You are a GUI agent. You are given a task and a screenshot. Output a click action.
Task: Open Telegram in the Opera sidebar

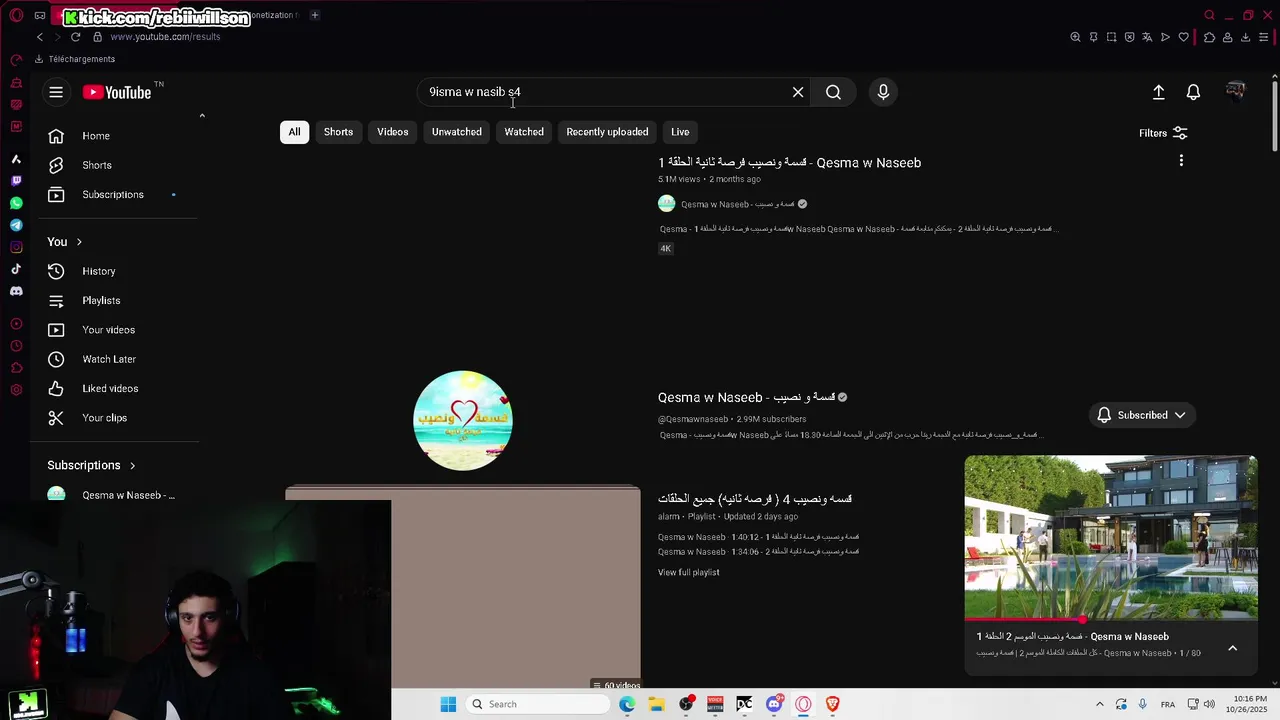point(16,225)
